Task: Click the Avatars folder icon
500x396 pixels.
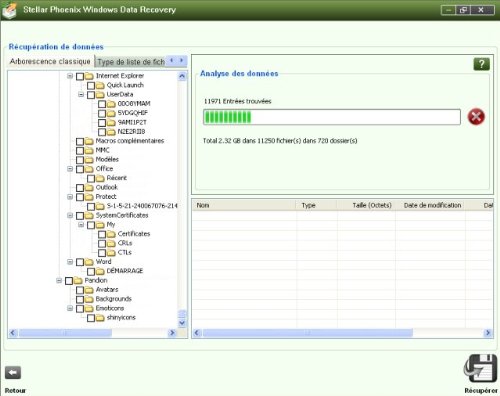Action: tap(89, 290)
